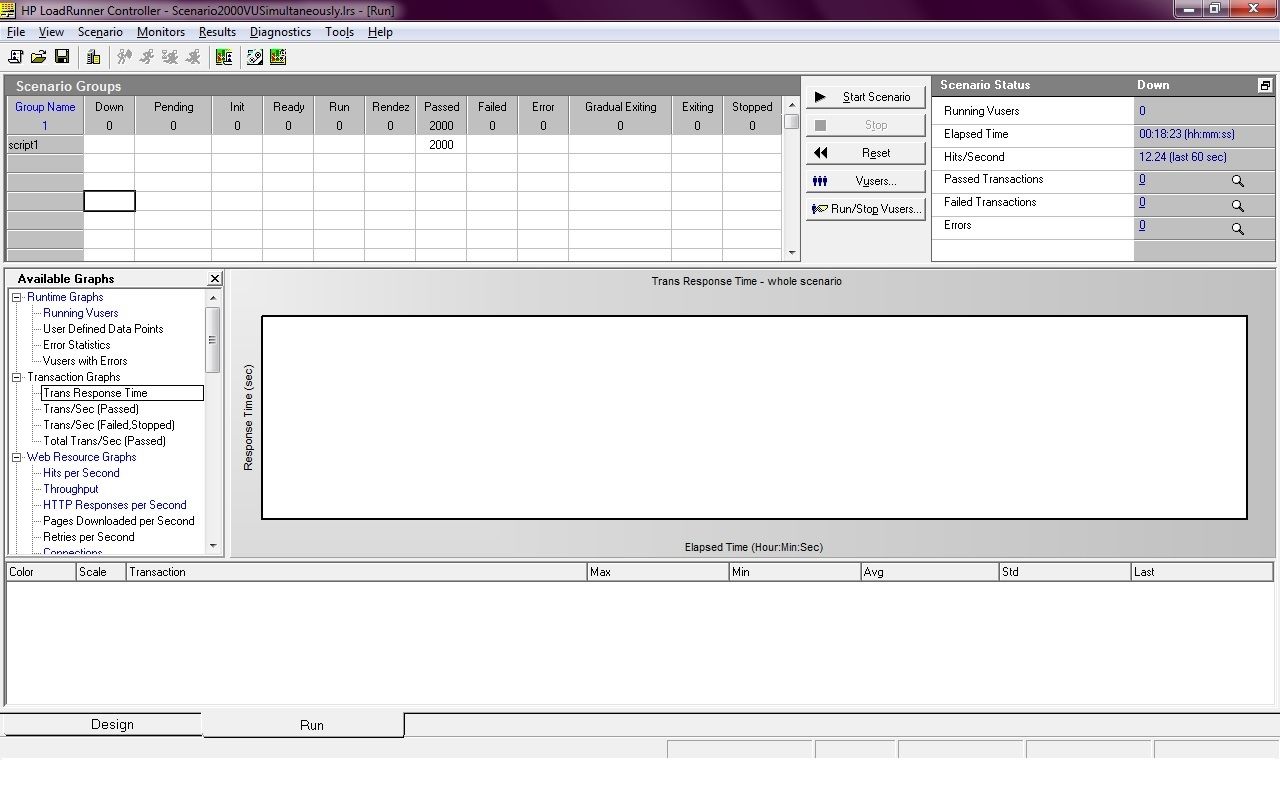Select Trans/Sec (Passed) graph
The width and height of the screenshot is (1280, 800).
tap(91, 409)
